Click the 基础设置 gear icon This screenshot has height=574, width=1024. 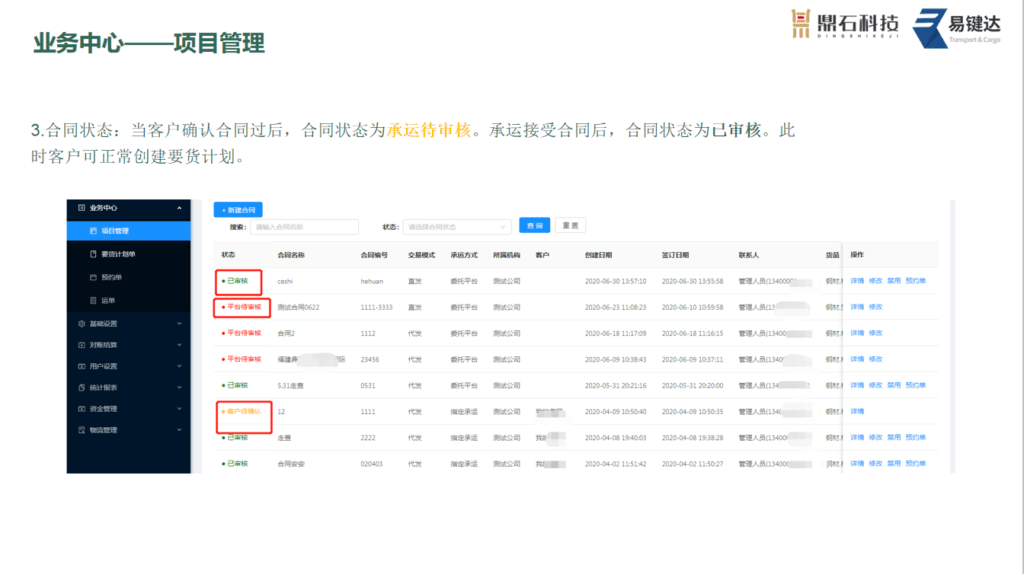[x=81, y=323]
